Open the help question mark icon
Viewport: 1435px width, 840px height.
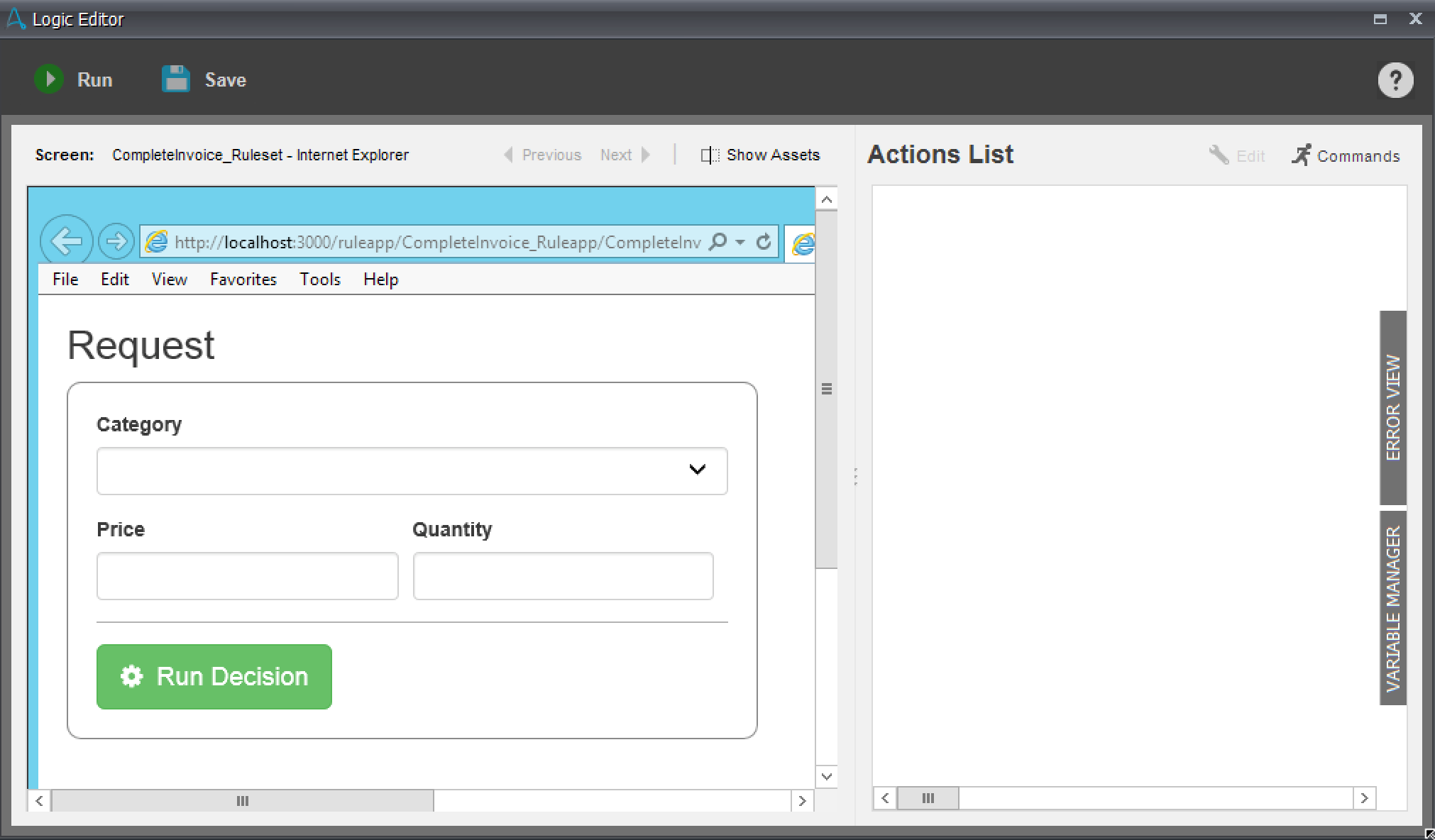click(x=1395, y=80)
